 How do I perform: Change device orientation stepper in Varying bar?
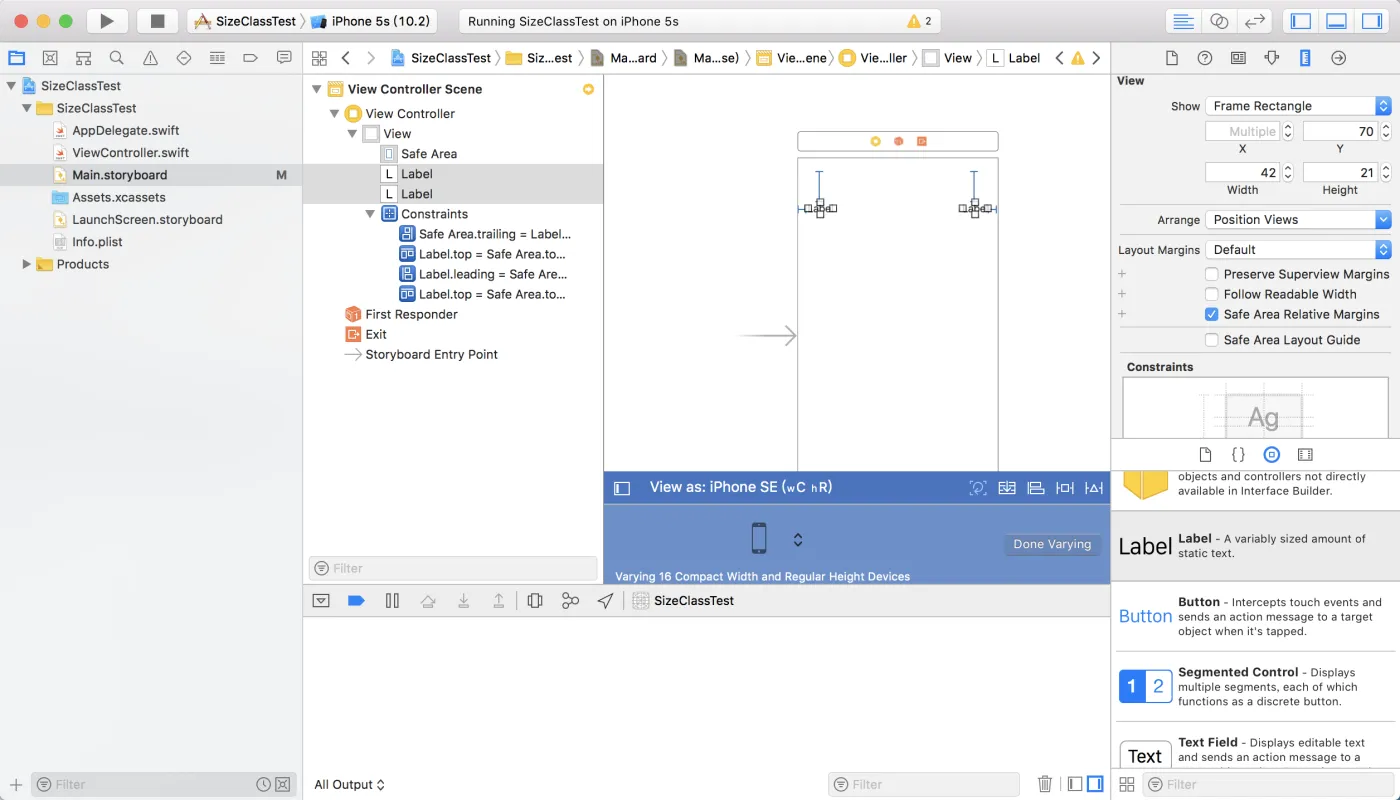798,540
